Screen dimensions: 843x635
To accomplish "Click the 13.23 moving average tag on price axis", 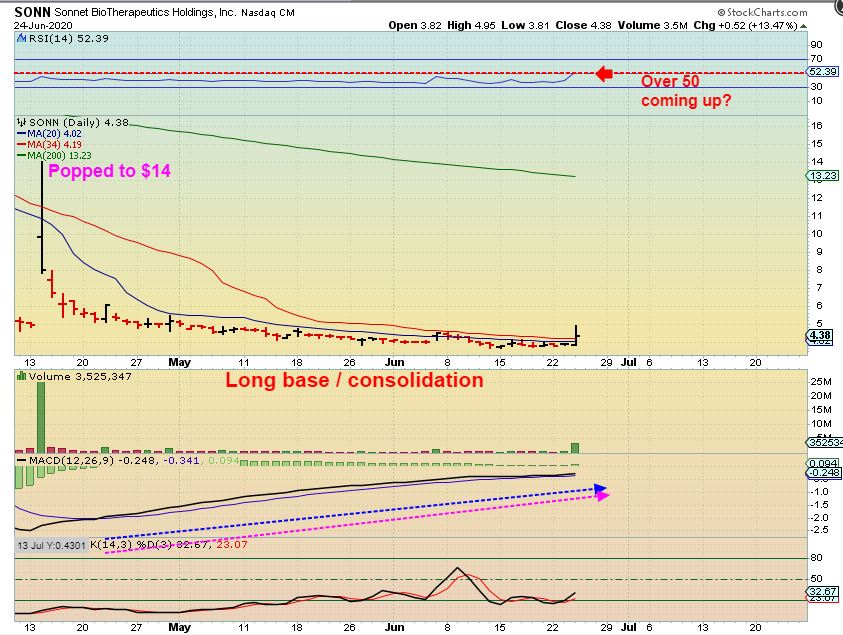I will (x=823, y=175).
